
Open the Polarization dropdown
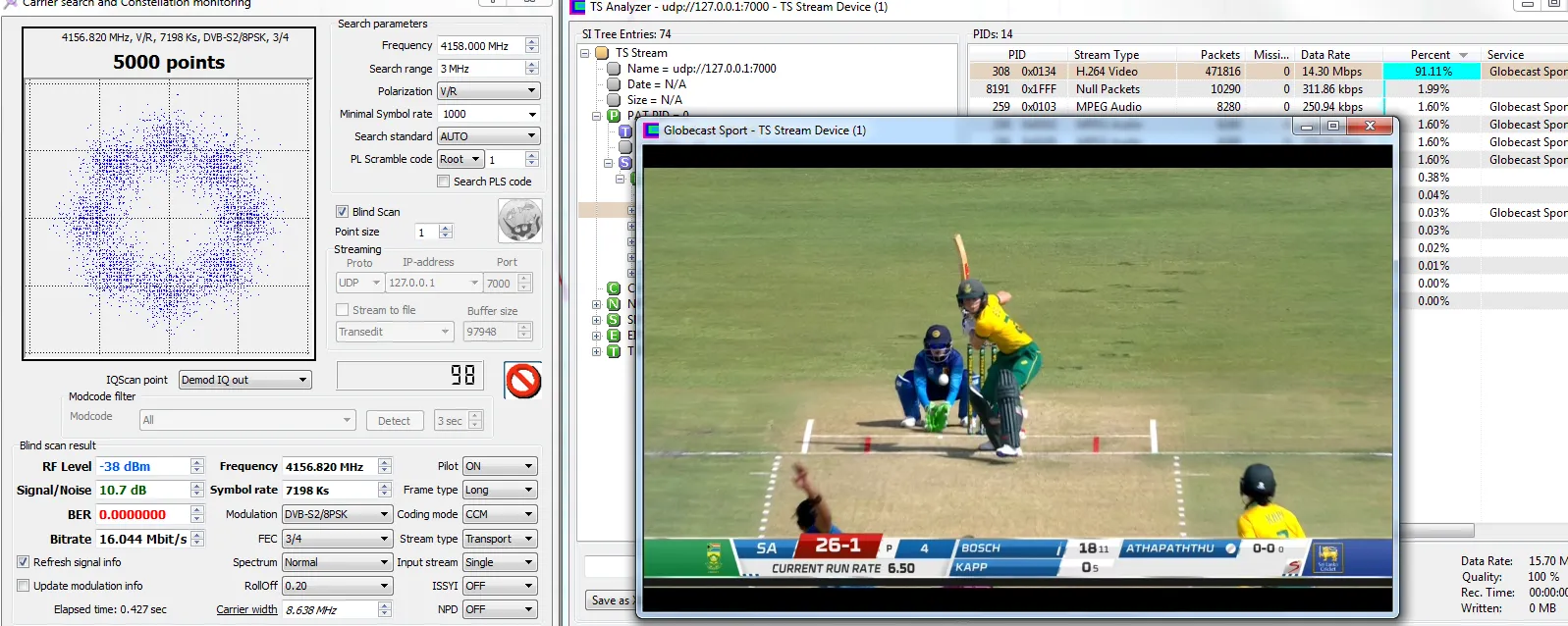(x=489, y=91)
